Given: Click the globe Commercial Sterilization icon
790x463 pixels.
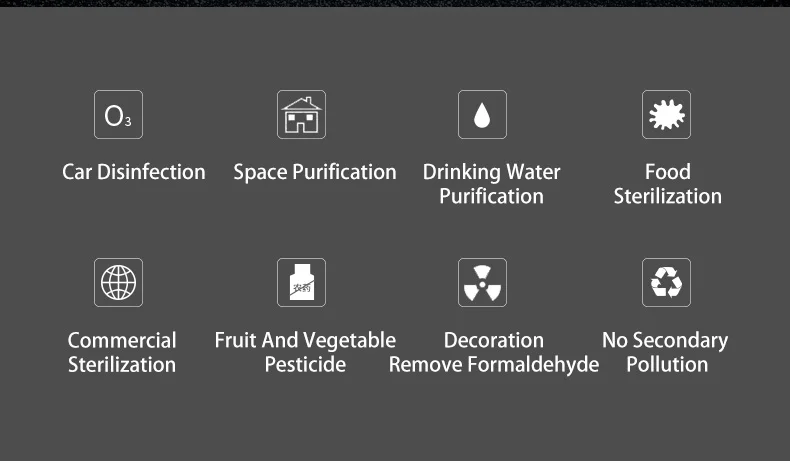Looking at the screenshot, I should coord(118,283).
